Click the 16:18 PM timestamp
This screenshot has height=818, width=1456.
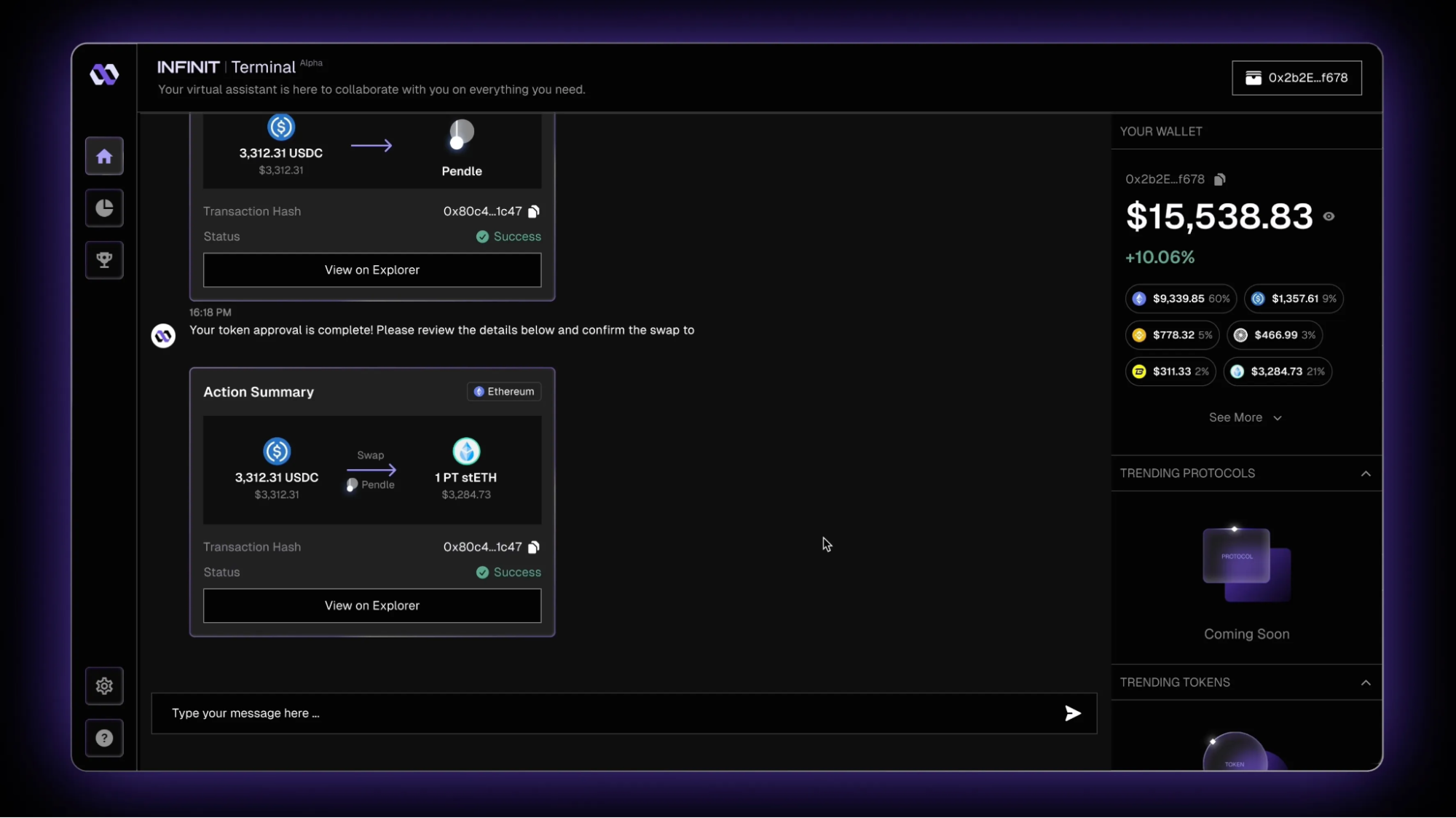click(x=210, y=312)
